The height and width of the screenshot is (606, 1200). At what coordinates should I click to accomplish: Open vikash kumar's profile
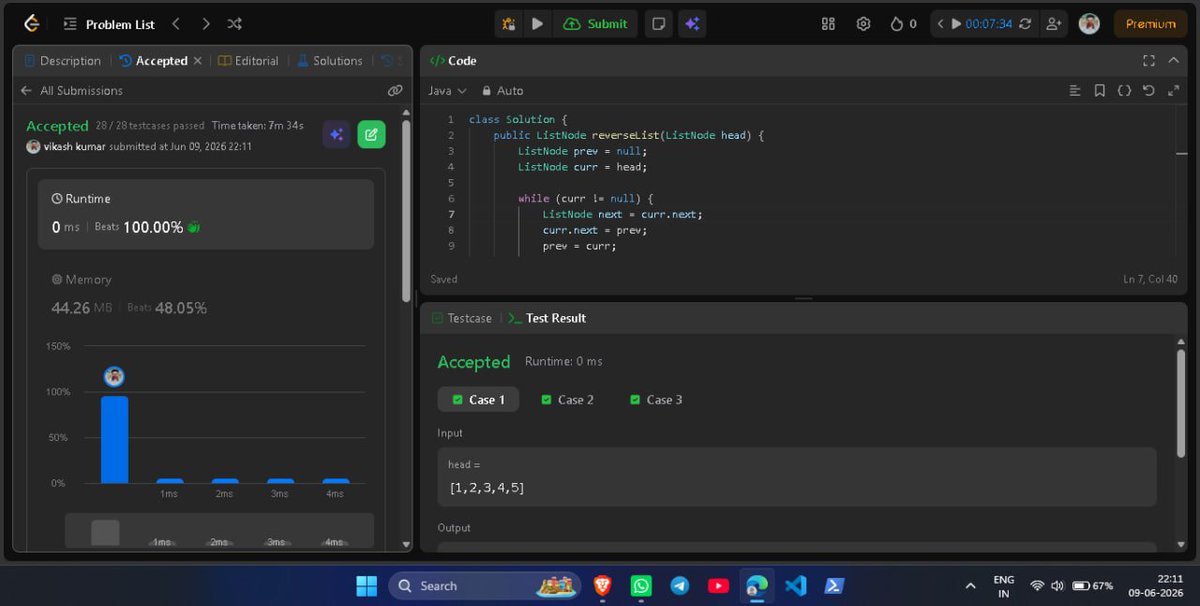[74, 146]
